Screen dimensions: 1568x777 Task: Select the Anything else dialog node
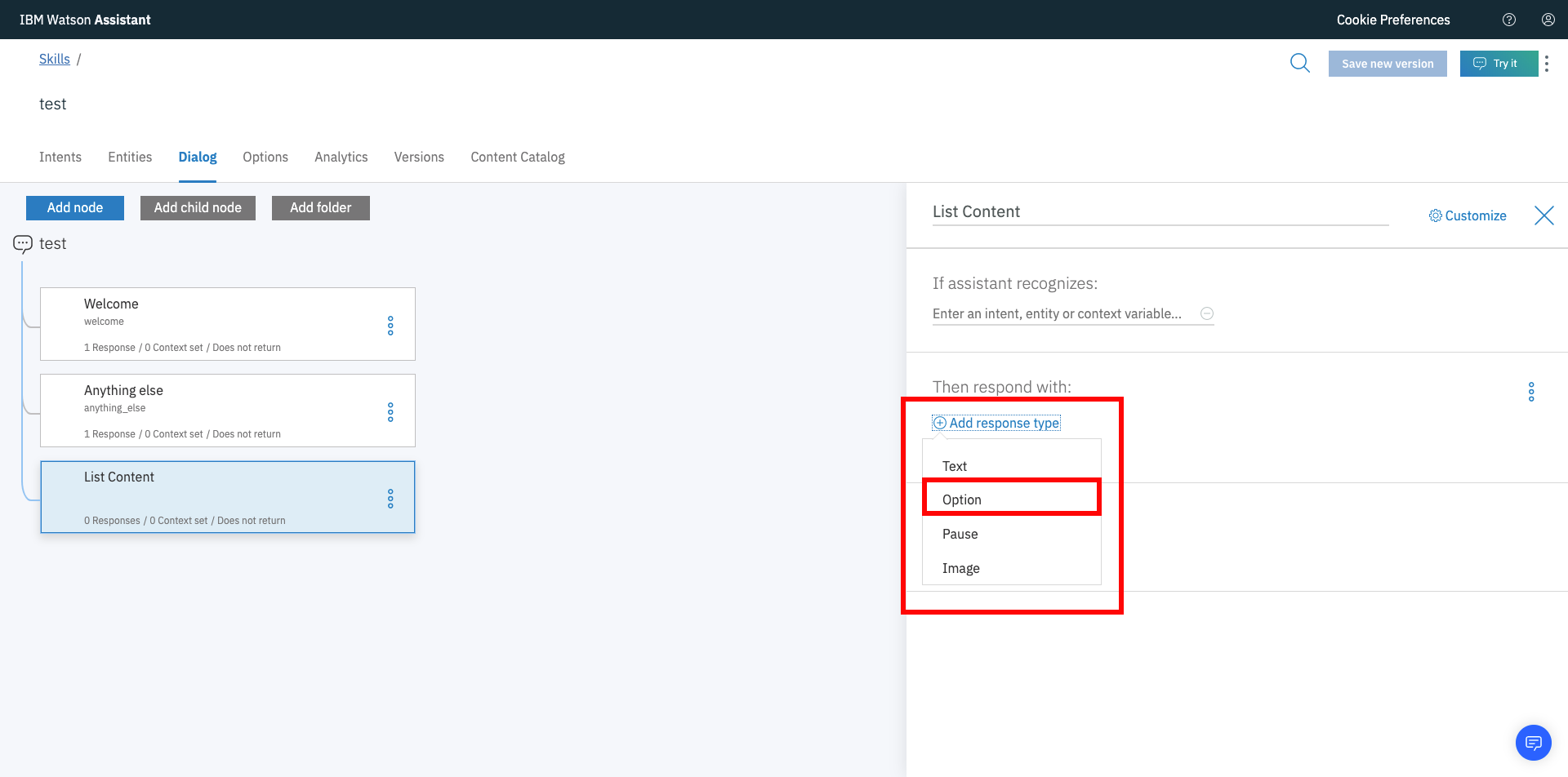tap(228, 411)
